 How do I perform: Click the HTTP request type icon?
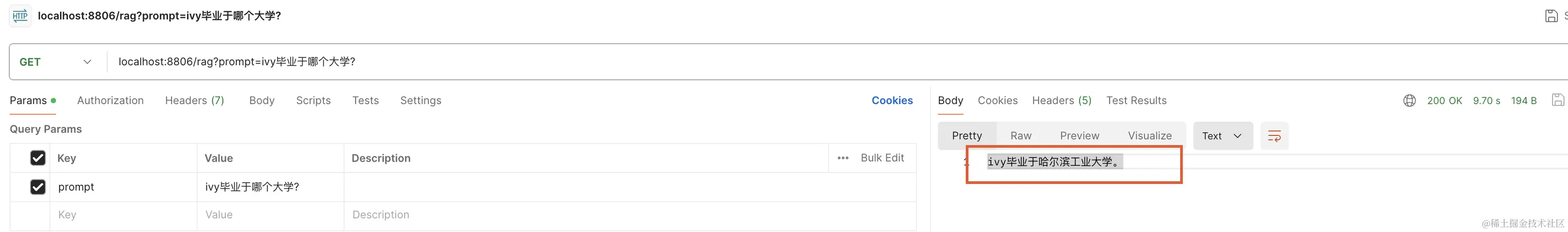[20, 16]
